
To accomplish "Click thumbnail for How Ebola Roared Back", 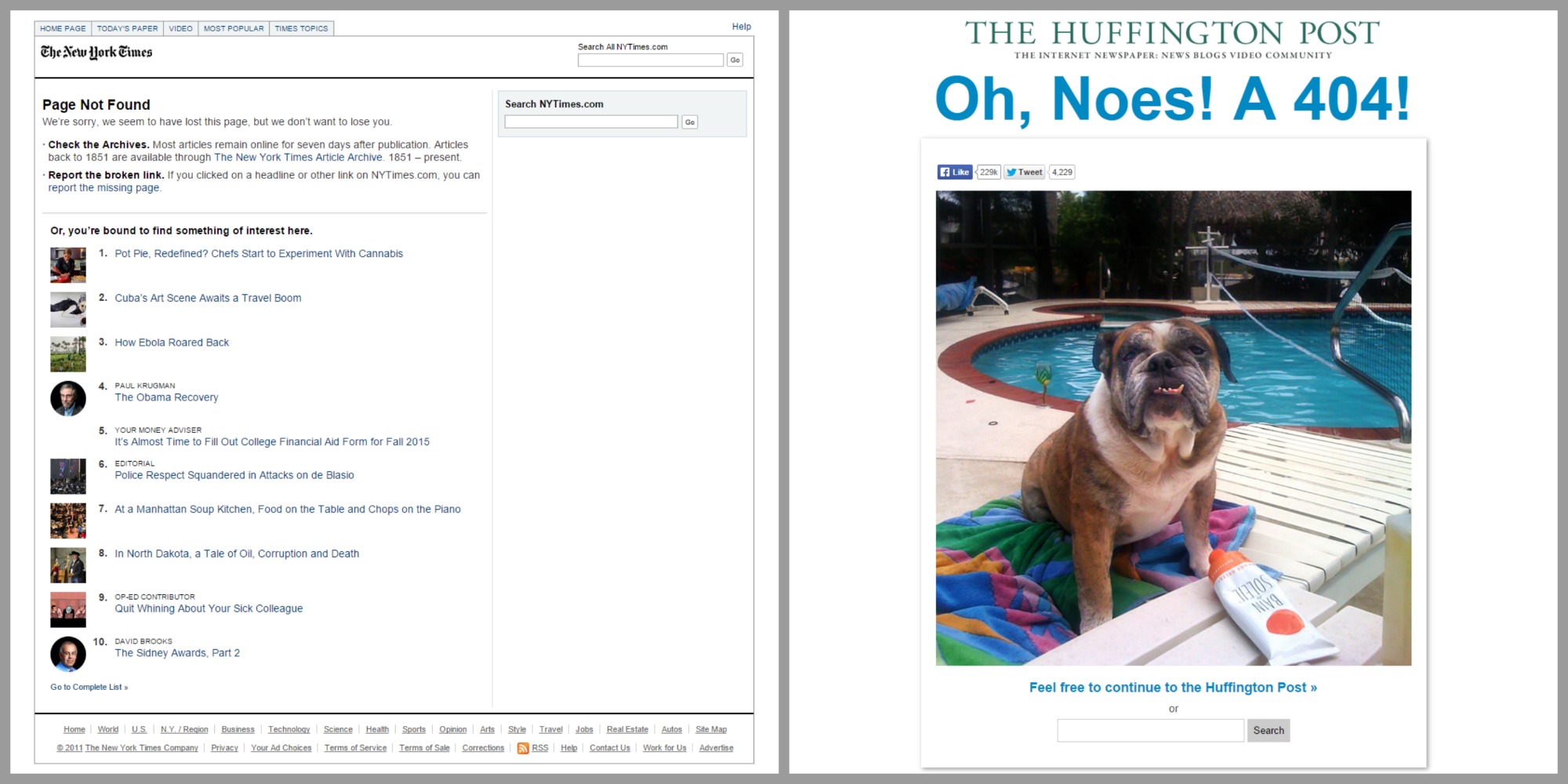I will click(x=68, y=354).
